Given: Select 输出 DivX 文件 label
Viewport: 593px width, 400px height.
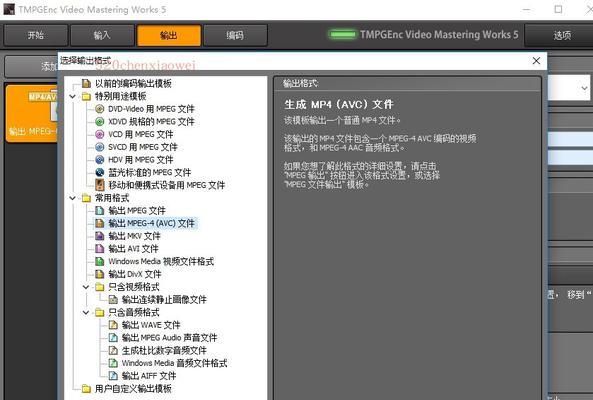Looking at the screenshot, I should coord(135,274).
